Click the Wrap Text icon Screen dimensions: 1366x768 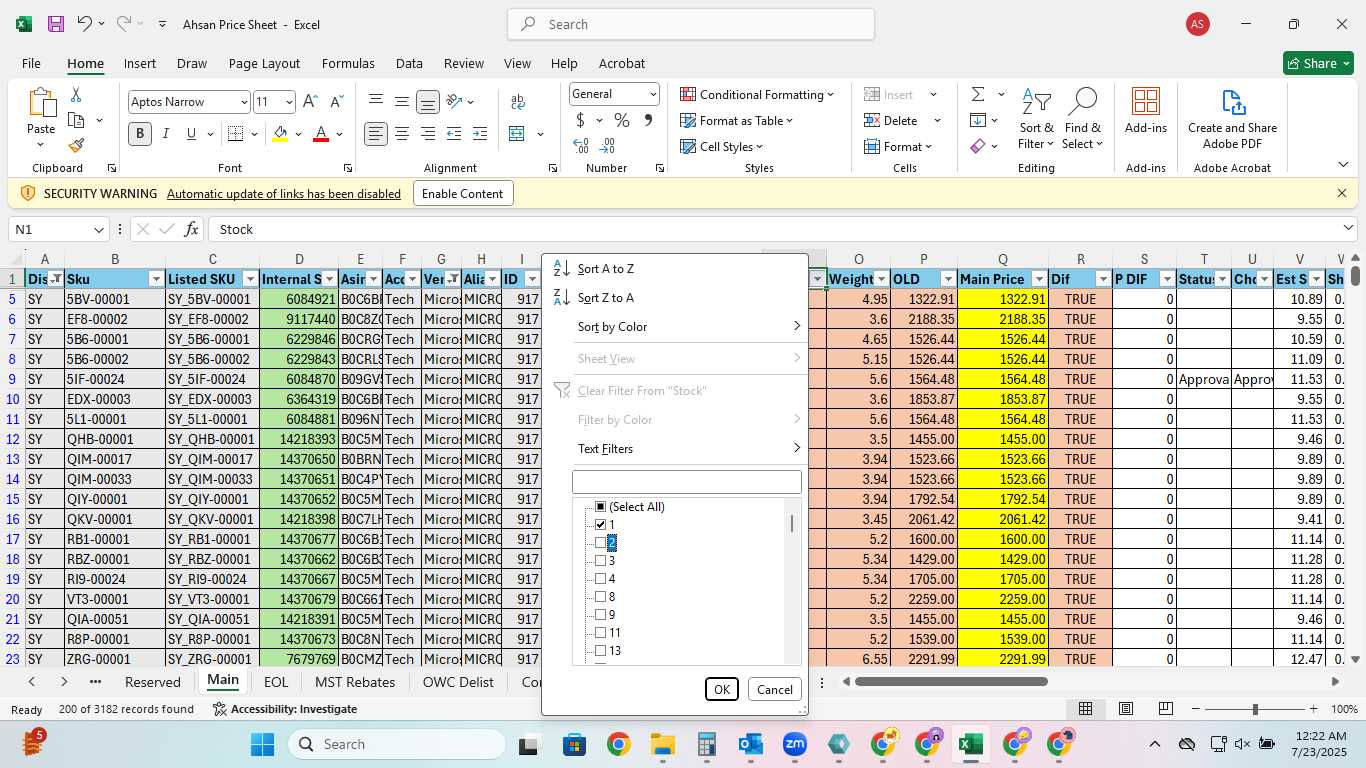[x=518, y=102]
